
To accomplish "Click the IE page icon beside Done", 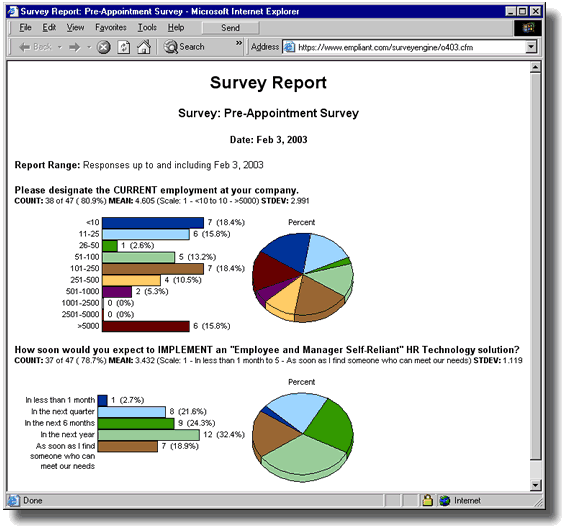I will [x=13, y=500].
